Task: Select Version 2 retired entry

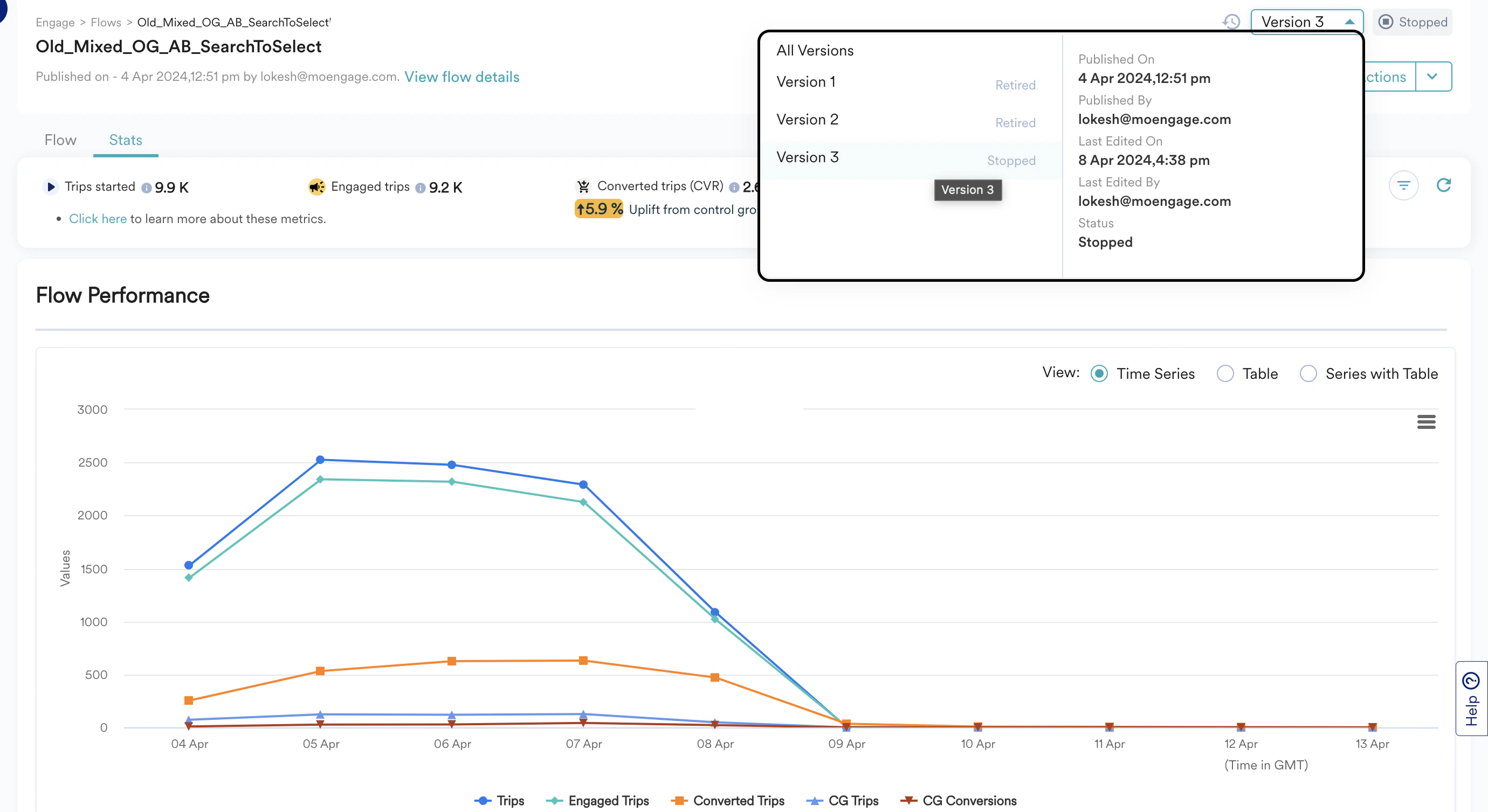Action: pyautogui.click(x=807, y=120)
